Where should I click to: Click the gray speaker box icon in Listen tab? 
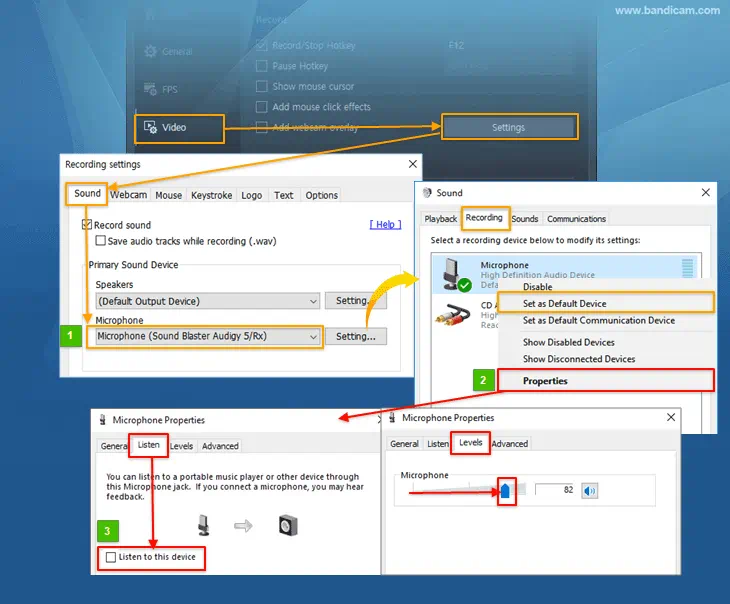coord(288,525)
